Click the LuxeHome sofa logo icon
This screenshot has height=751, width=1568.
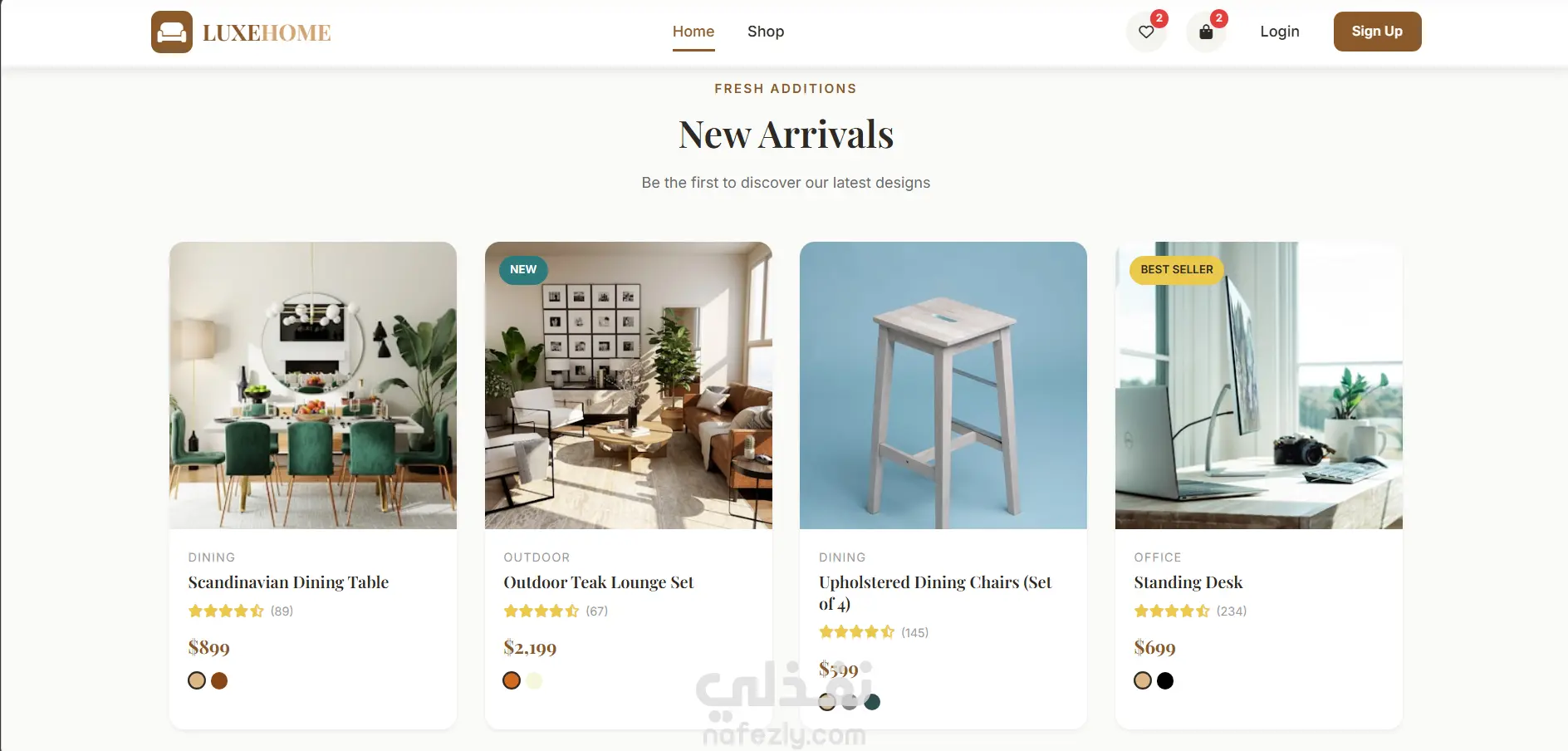172,32
